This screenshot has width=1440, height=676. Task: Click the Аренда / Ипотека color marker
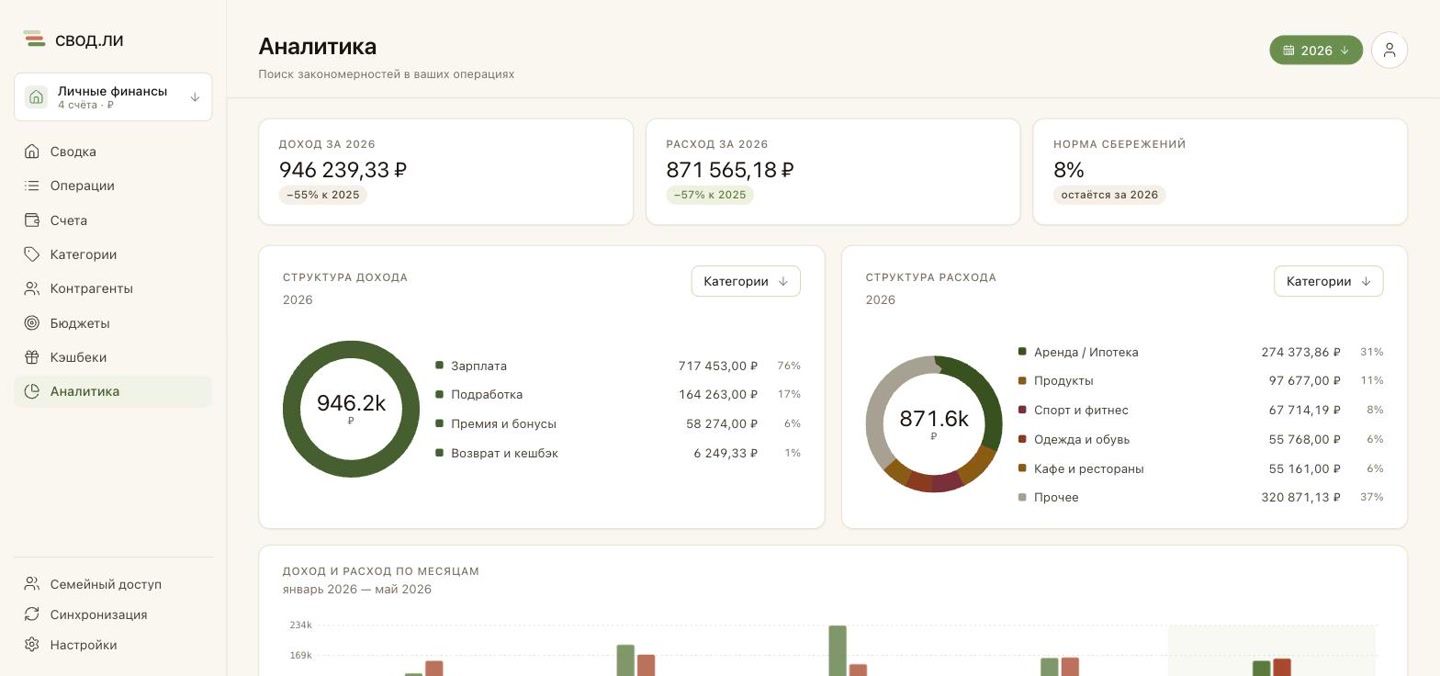point(1022,352)
